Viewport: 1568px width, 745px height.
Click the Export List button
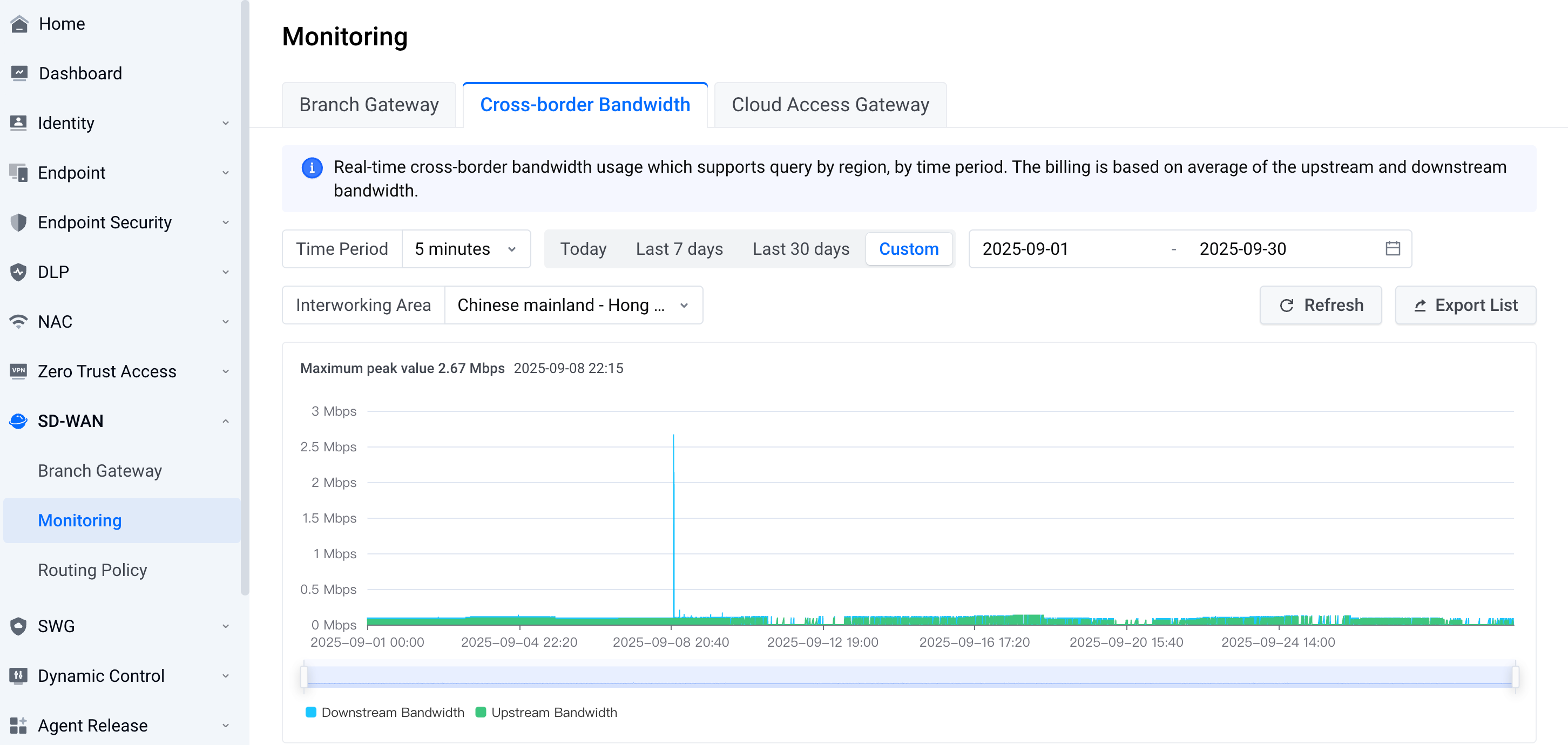click(x=1465, y=305)
